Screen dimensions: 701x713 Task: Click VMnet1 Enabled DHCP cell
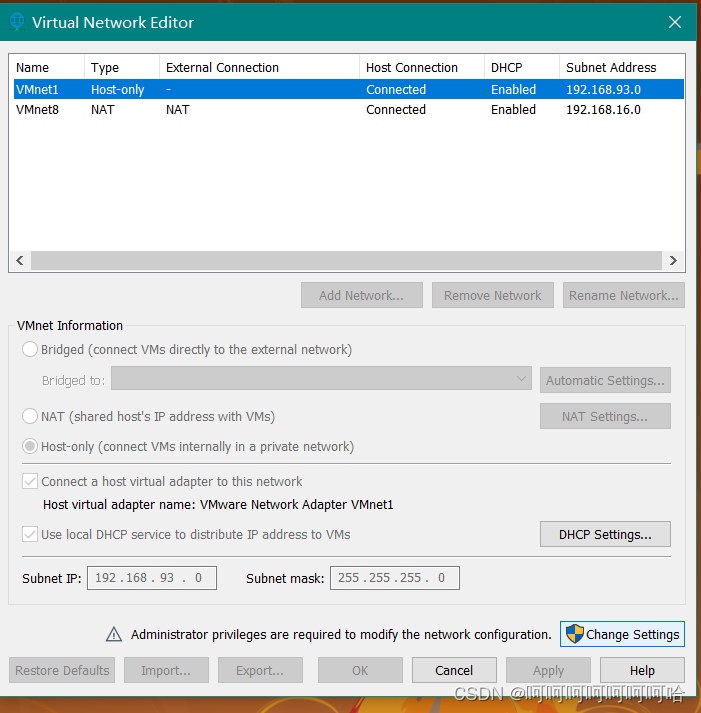(x=513, y=89)
